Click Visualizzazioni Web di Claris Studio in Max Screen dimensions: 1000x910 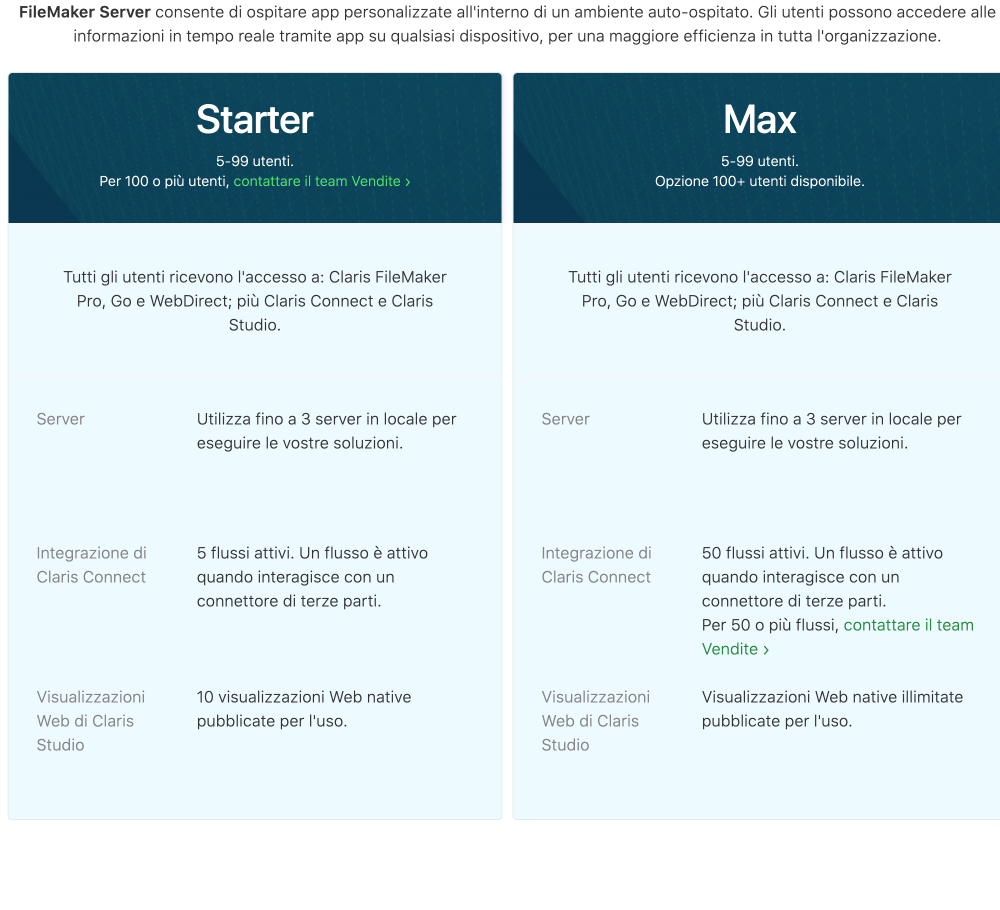pos(596,721)
